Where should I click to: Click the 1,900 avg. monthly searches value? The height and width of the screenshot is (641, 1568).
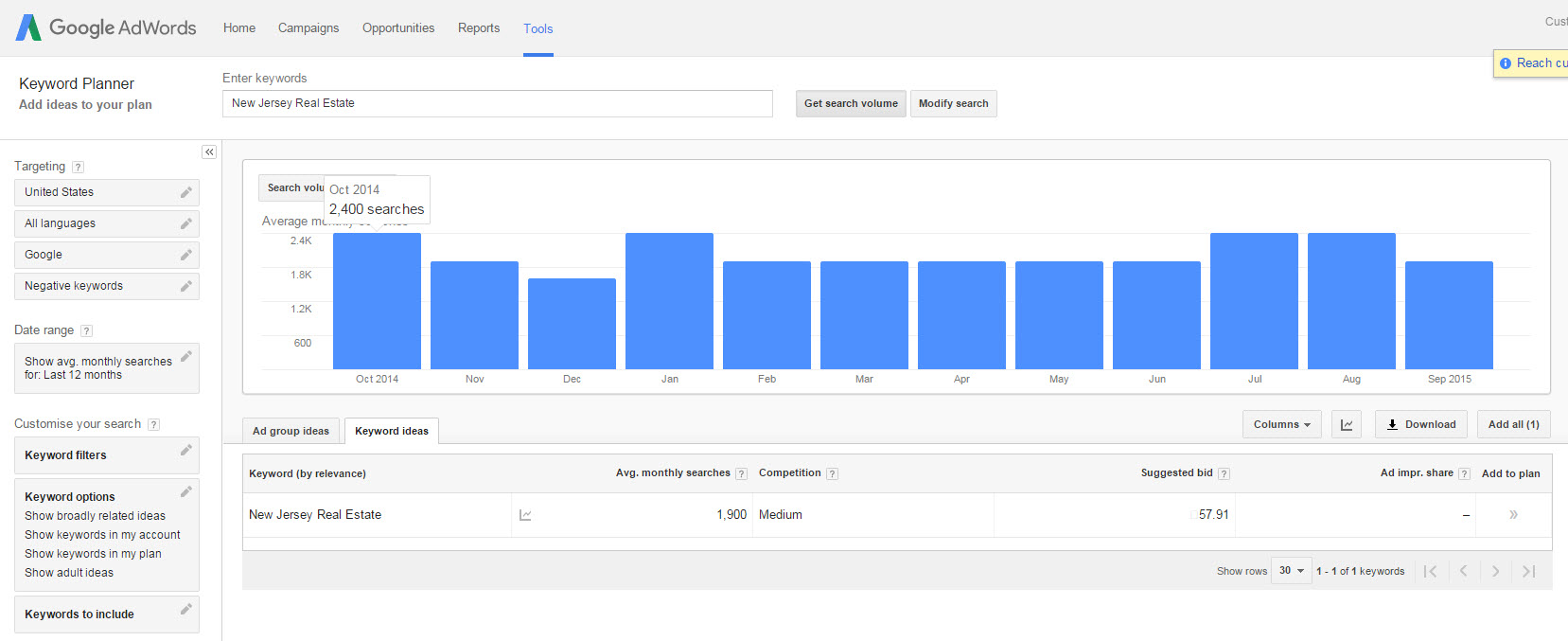point(731,515)
